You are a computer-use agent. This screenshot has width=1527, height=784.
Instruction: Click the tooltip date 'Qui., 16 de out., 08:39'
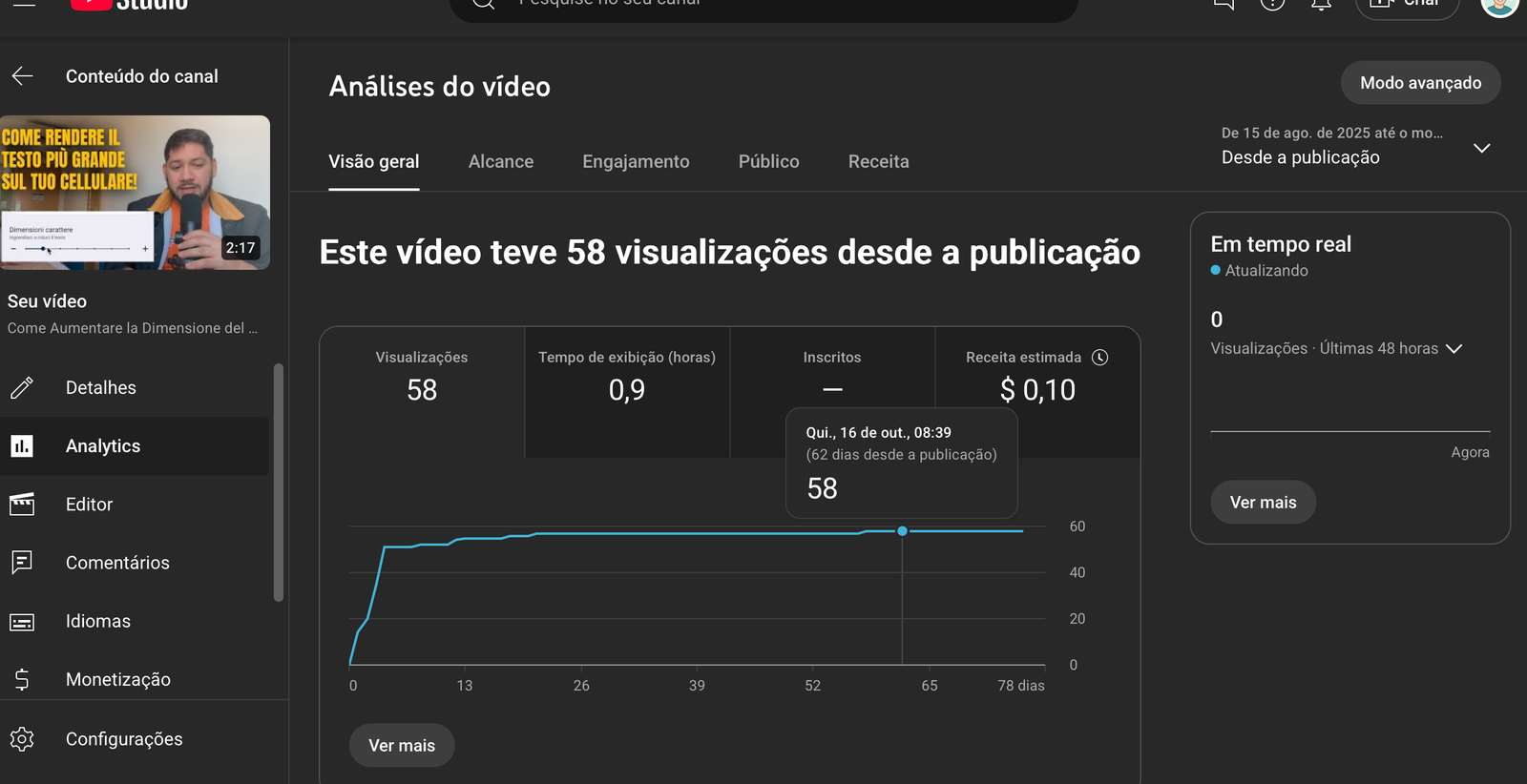point(879,433)
